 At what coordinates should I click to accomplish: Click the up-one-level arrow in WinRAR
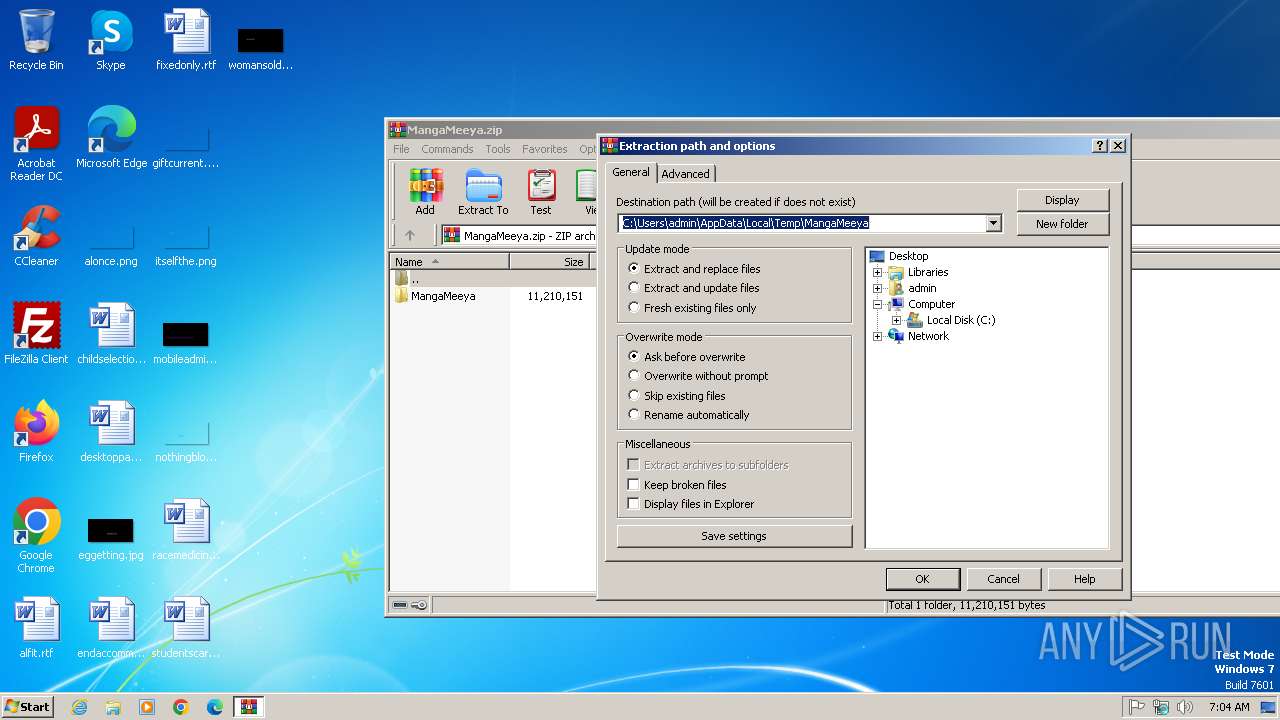pyautogui.click(x=410, y=236)
